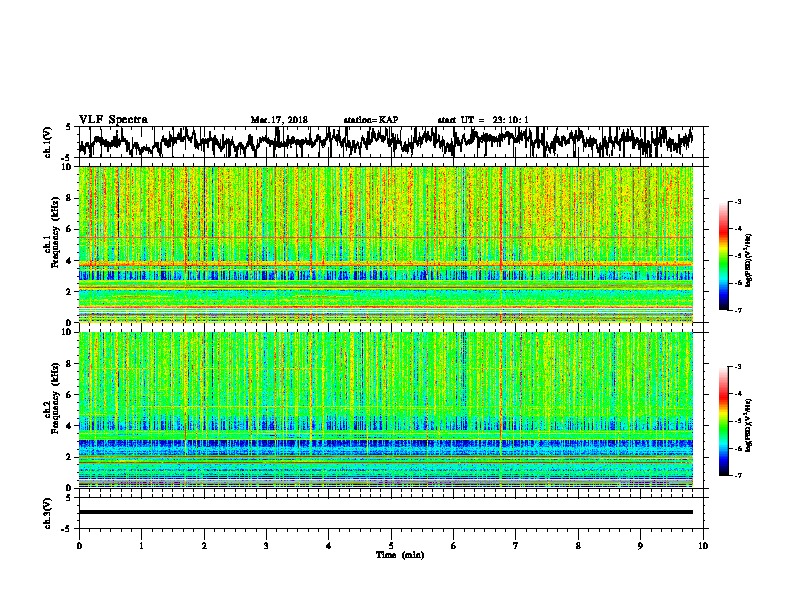Viewport: 792px width, 612px height.
Task: Click the "station=KAP" label
Action: click(371, 120)
